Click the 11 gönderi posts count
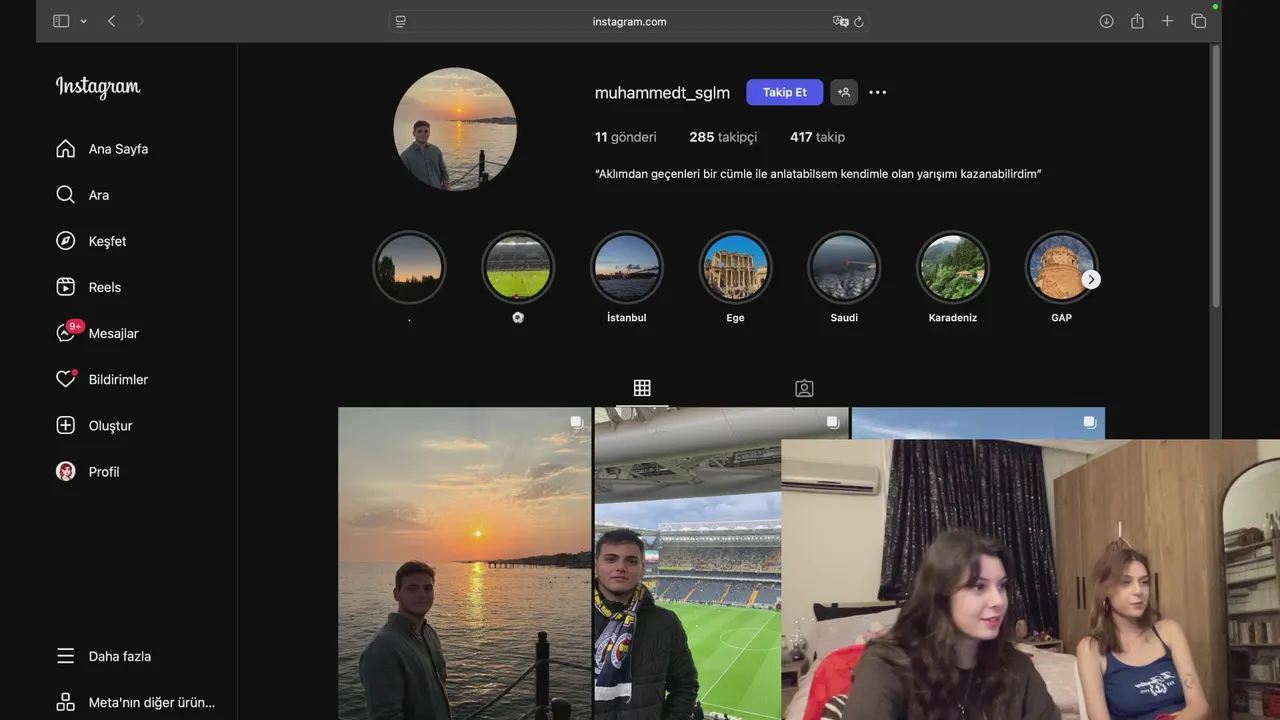Image resolution: width=1280 pixels, height=720 pixels. click(626, 137)
